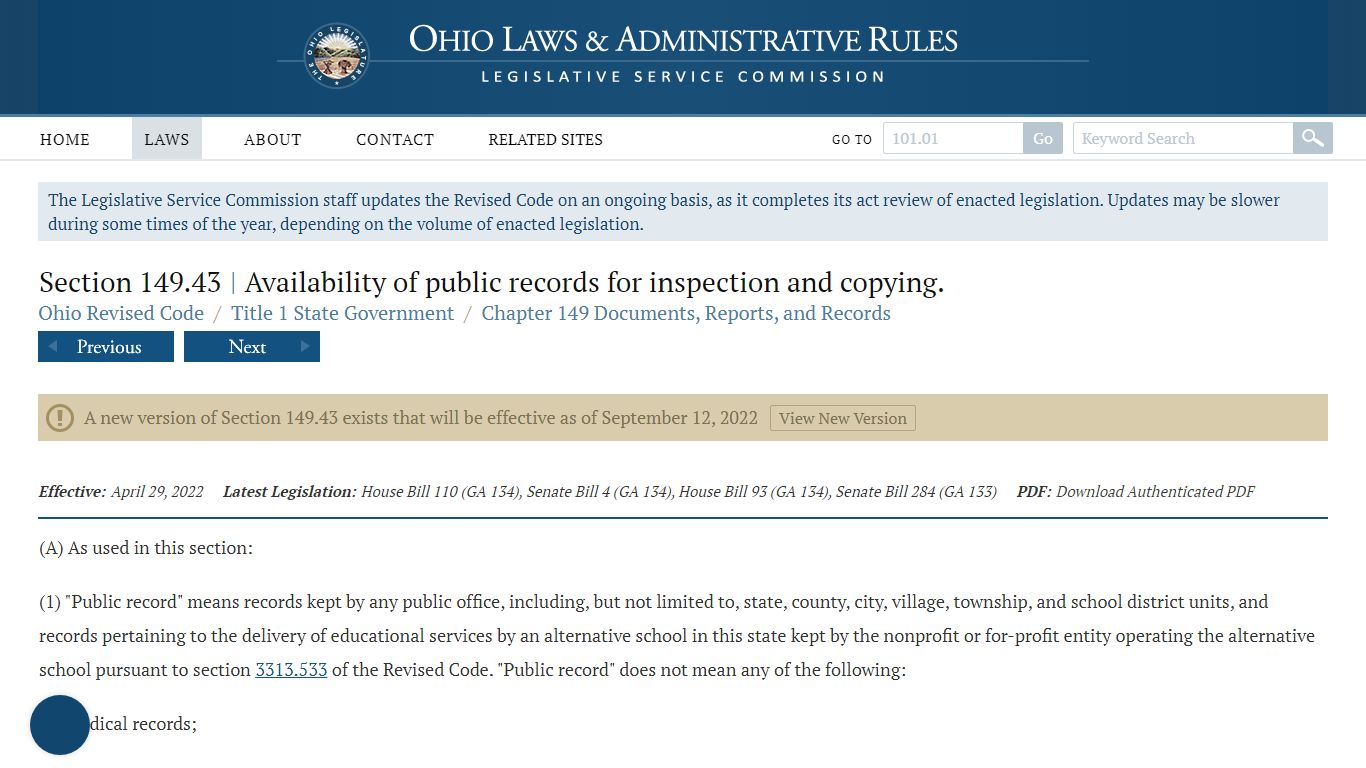Focus the GO TO section number field

(953, 138)
